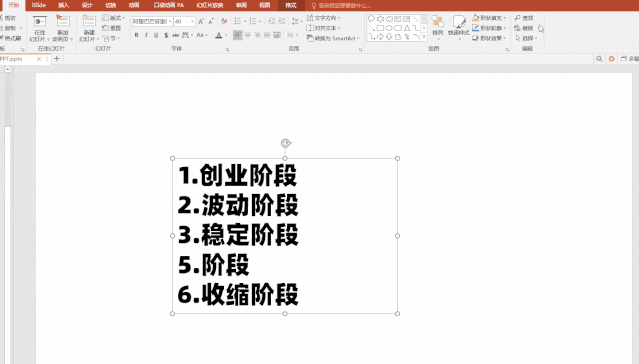Select the right arrow shape in the gallery
The image size is (639, 364).
click(x=380, y=37)
